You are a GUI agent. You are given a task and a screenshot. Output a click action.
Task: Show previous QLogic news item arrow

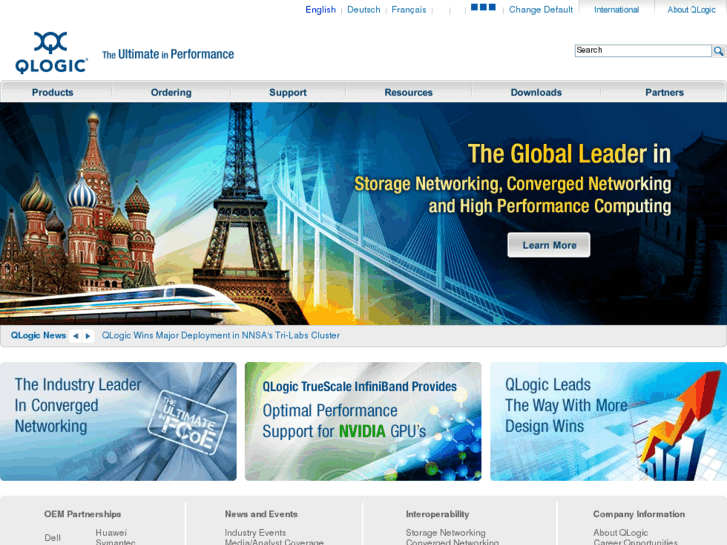76,336
